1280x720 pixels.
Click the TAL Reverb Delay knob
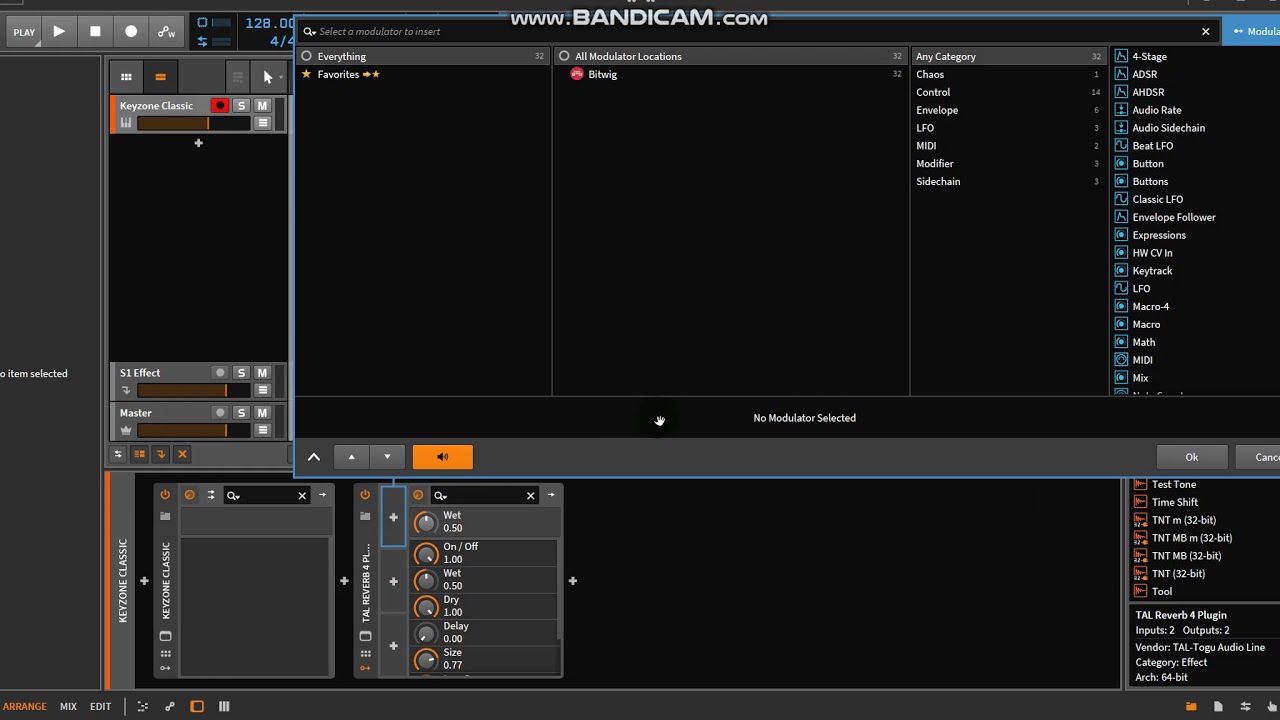pyautogui.click(x=426, y=633)
